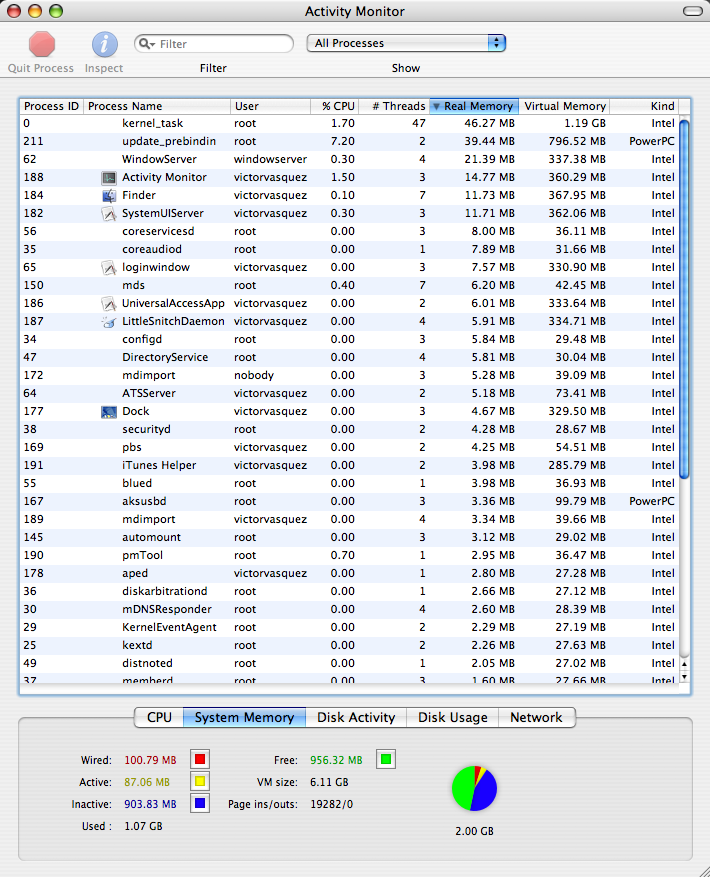Select the coreaudiod process row
The height and width of the screenshot is (877, 710).
click(x=349, y=249)
